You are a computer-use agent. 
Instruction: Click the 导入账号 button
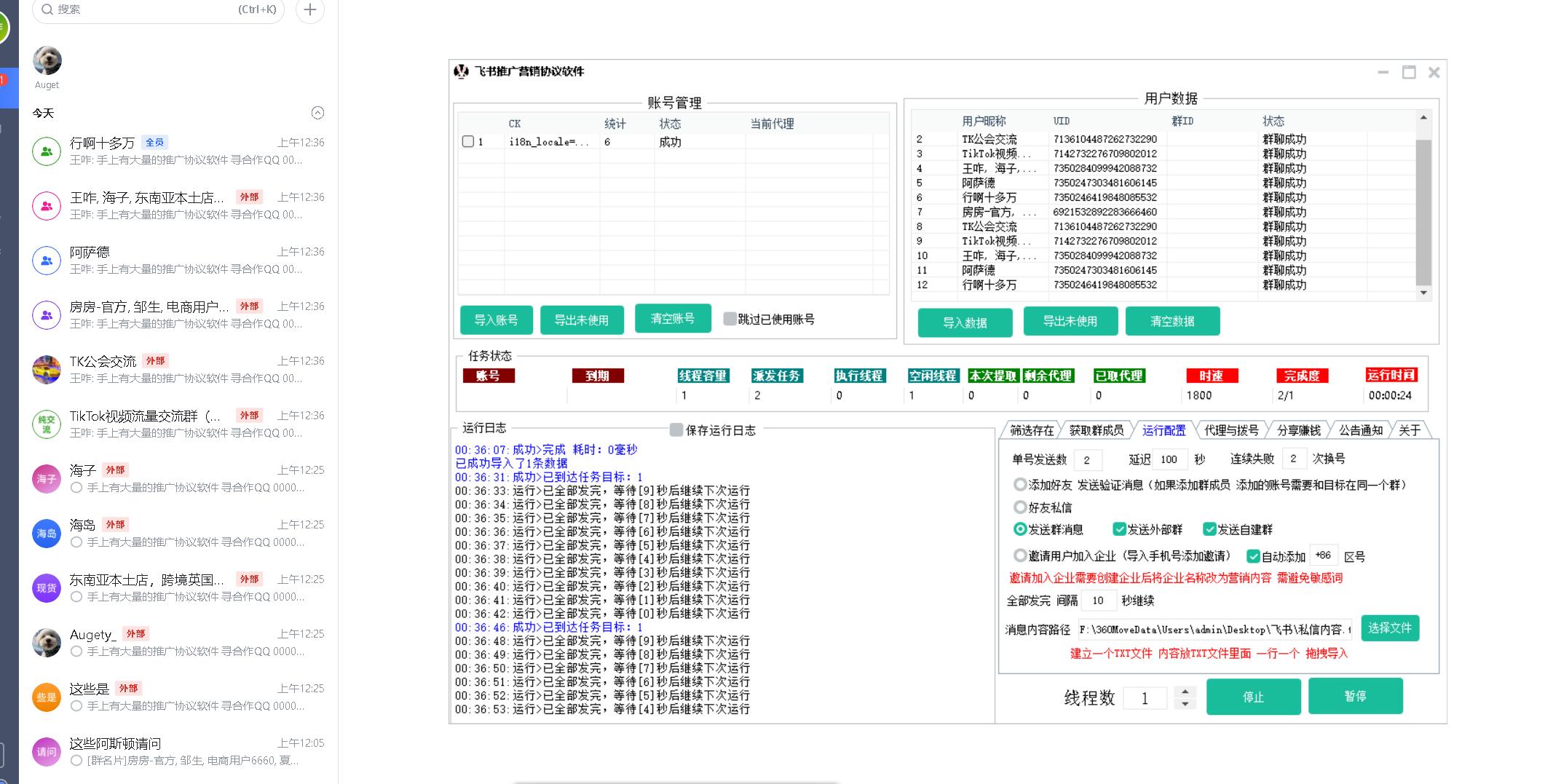pyautogui.click(x=496, y=320)
